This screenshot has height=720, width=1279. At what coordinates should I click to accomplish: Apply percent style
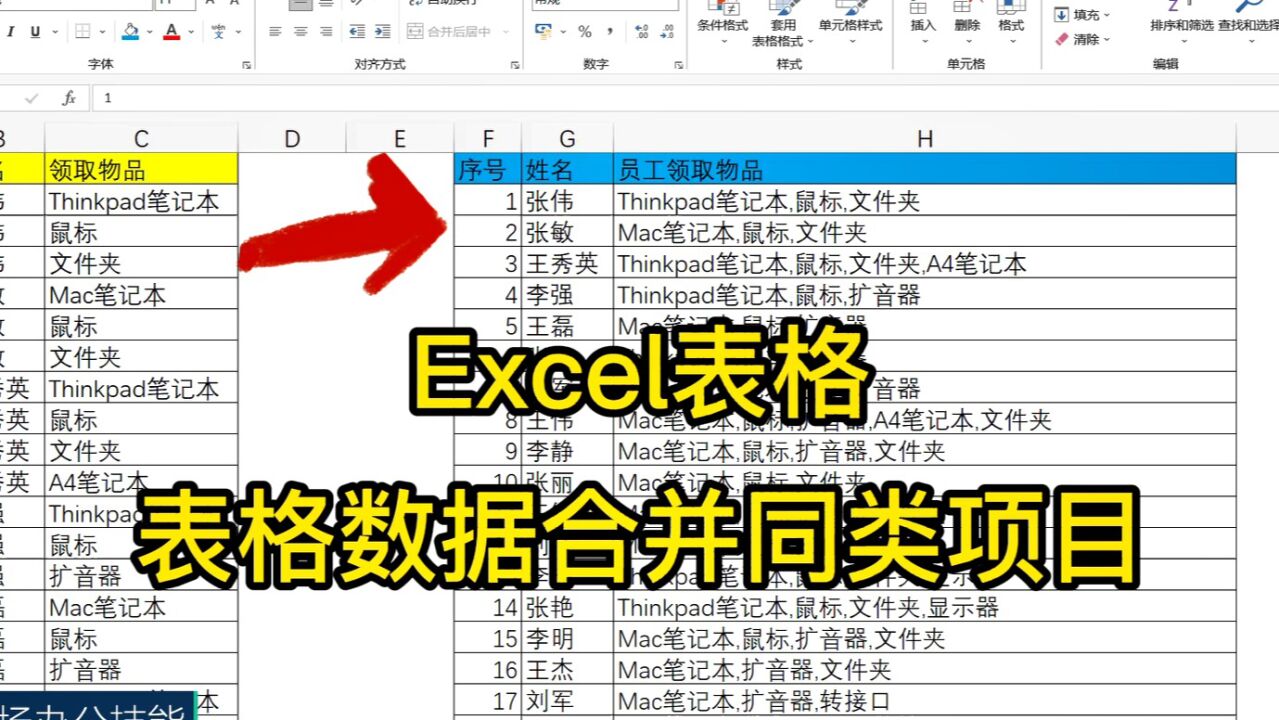(585, 32)
